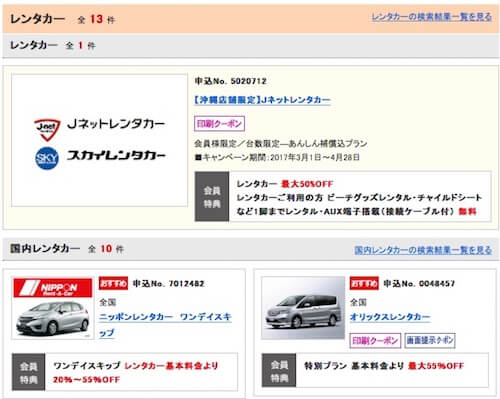Screen dimensions: 500x399
Task: Click the スカイレンタカー logo text
Action: tap(116, 156)
